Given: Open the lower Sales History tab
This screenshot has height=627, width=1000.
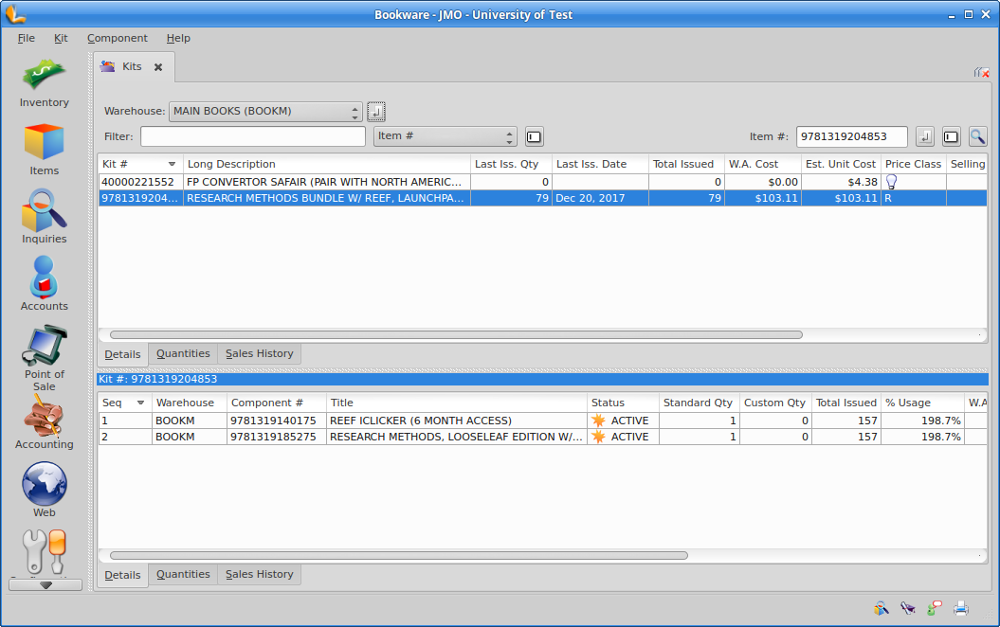Looking at the screenshot, I should [259, 575].
